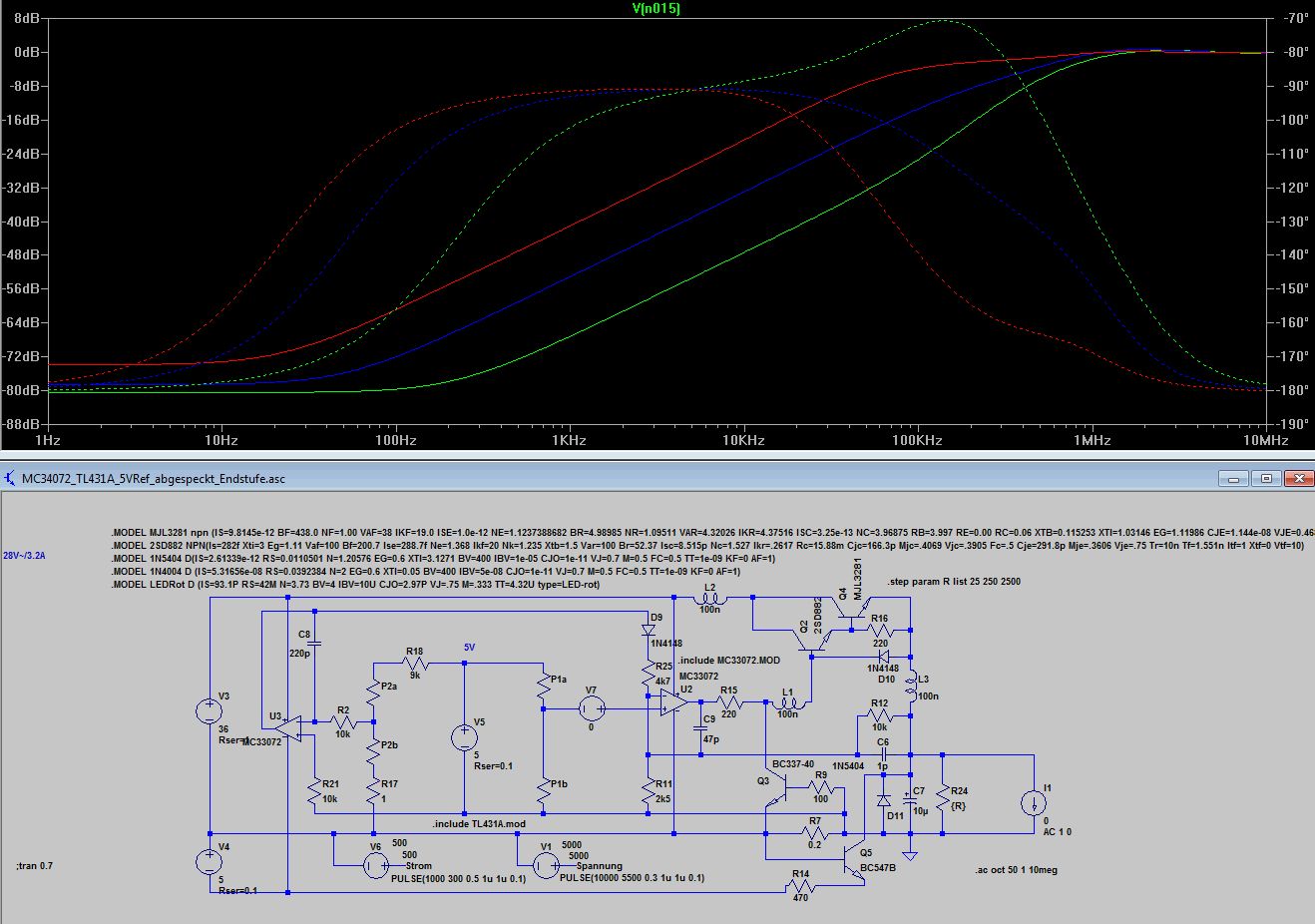Viewport: 1315px width, 924px height.
Task: Click the Q5 BC547B transistor symbol
Action: [852, 856]
